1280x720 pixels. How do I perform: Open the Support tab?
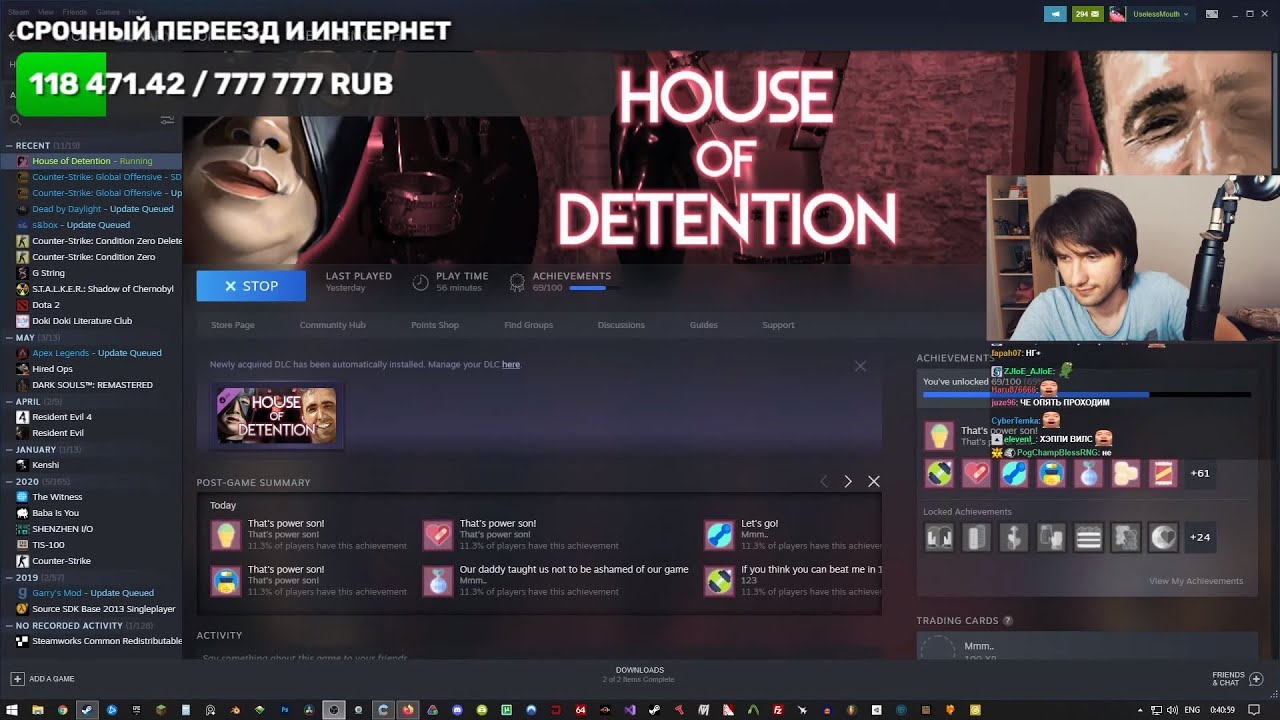[x=778, y=325]
